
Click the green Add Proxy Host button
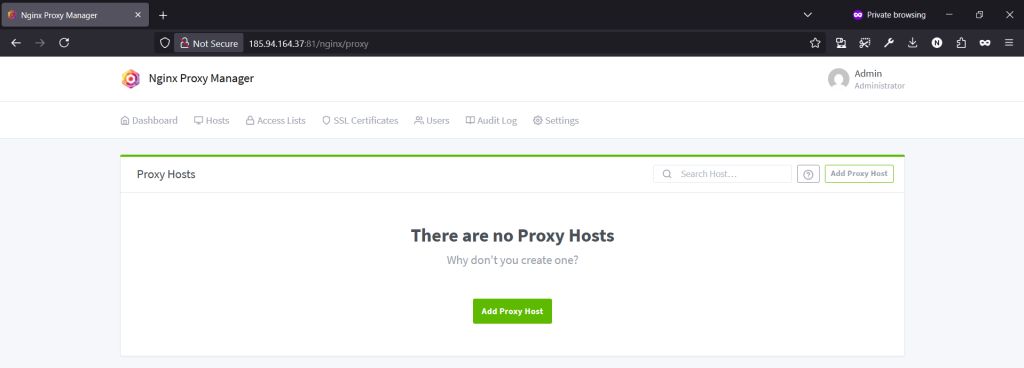click(x=513, y=311)
